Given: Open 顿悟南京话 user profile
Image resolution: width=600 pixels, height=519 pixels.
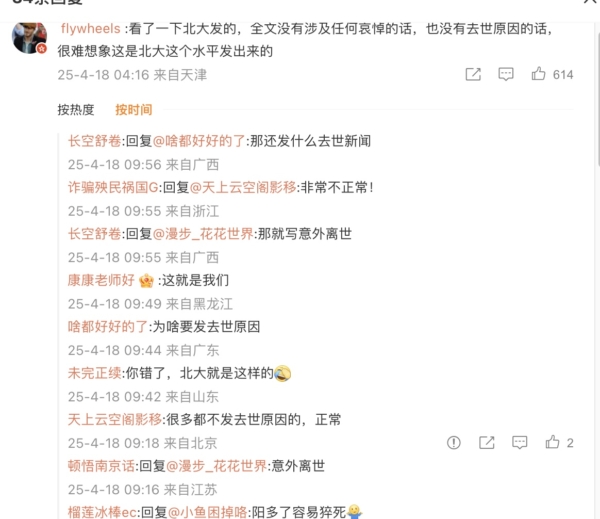Looking at the screenshot, I should point(101,466).
